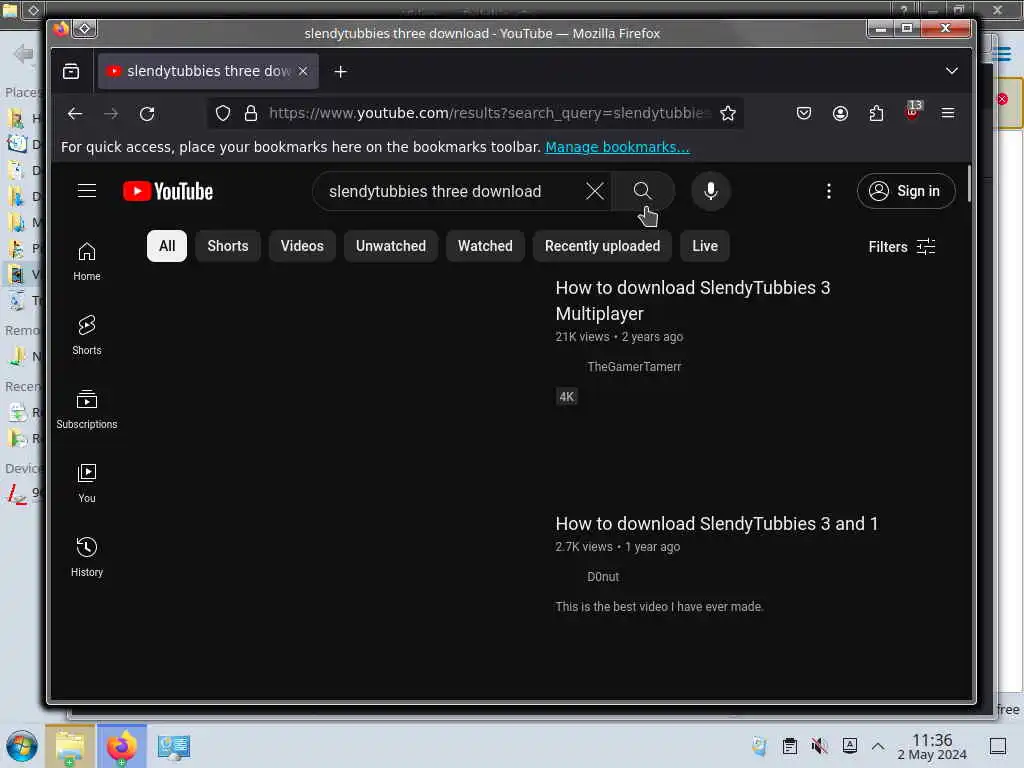1024x768 pixels.
Task: Open YouTube settings three-dot menu
Action: tap(829, 191)
